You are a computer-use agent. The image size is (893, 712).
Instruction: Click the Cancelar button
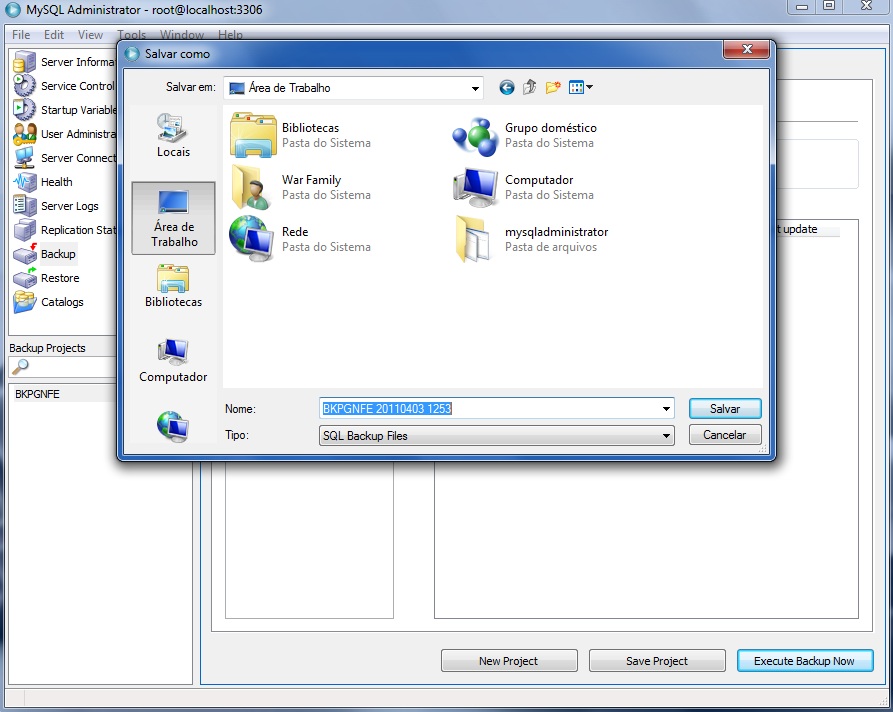point(724,435)
